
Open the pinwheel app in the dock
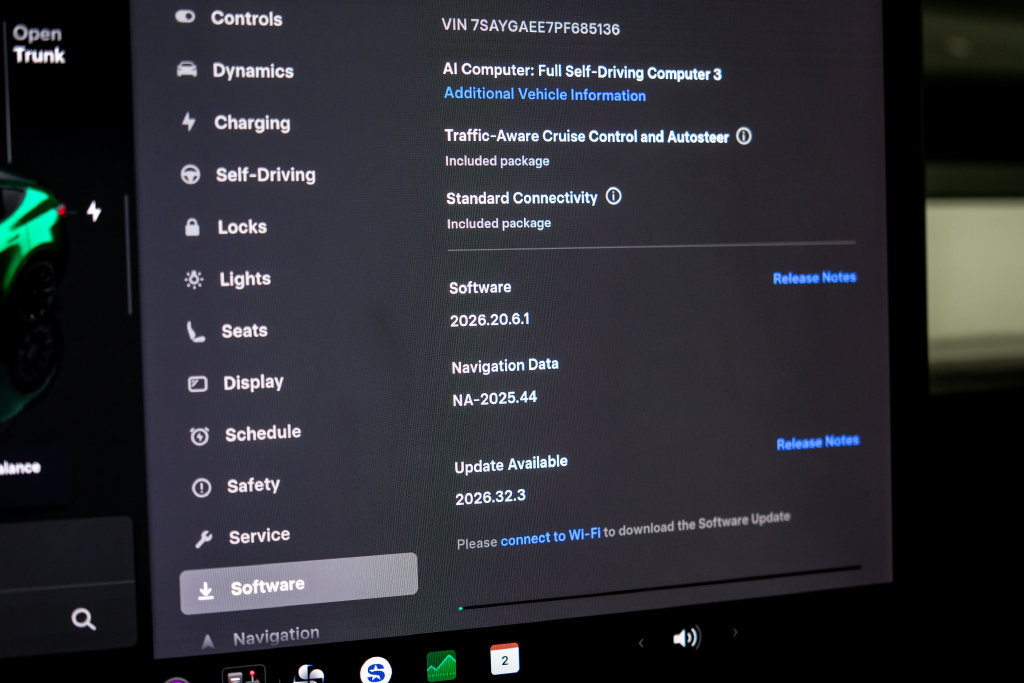coord(310,674)
